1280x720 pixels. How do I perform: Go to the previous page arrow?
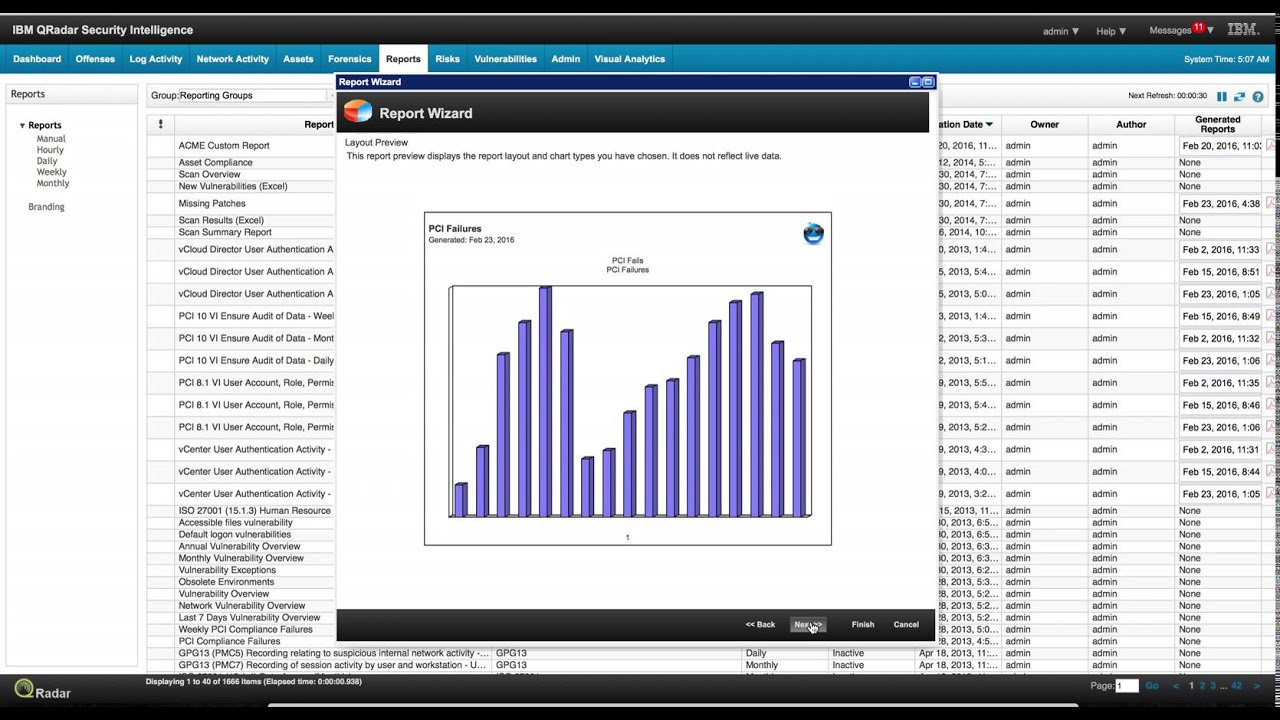pyautogui.click(x=1176, y=686)
